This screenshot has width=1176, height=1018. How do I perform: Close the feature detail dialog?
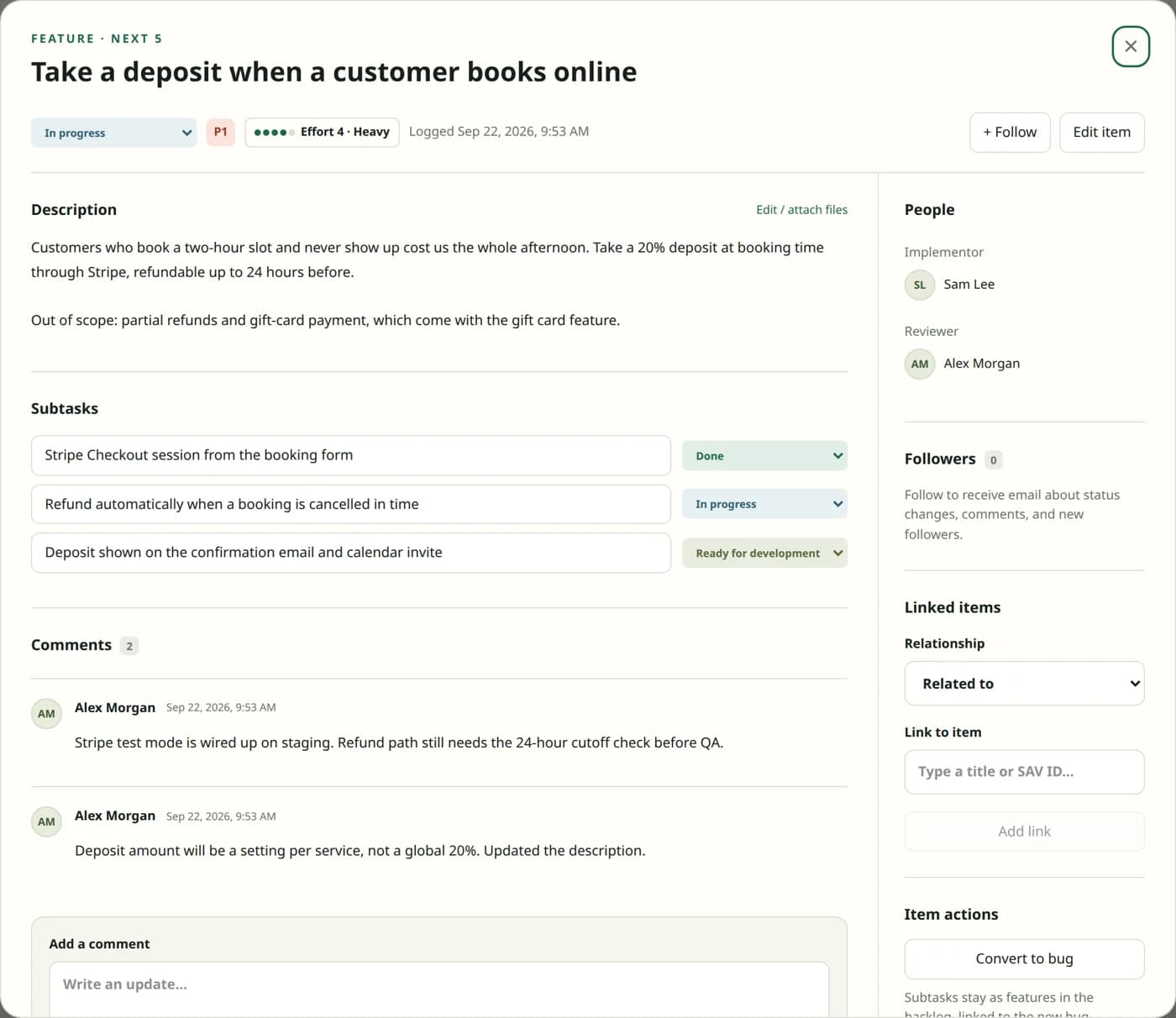click(1130, 46)
